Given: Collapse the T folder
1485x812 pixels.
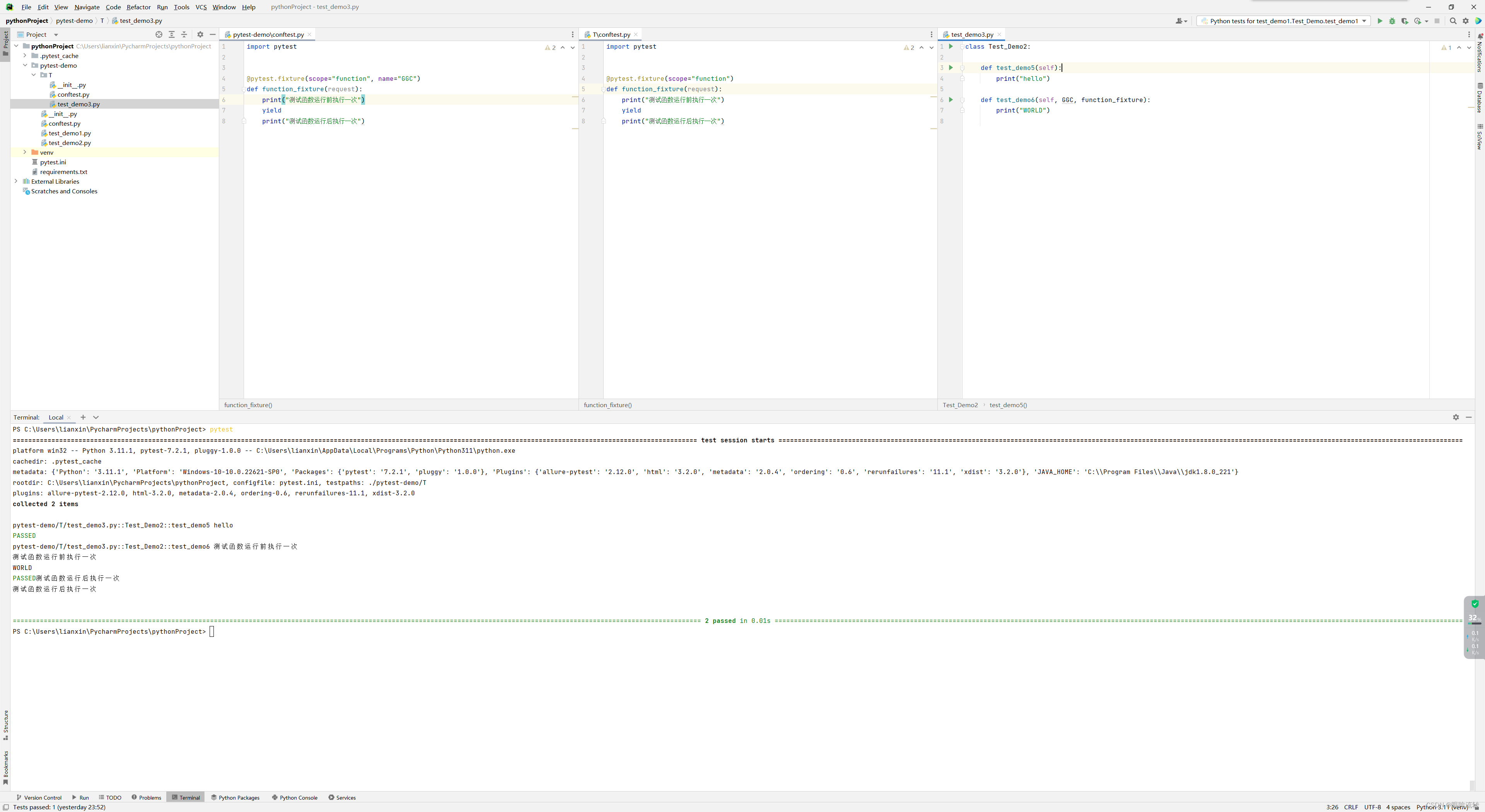Looking at the screenshot, I should (33, 75).
